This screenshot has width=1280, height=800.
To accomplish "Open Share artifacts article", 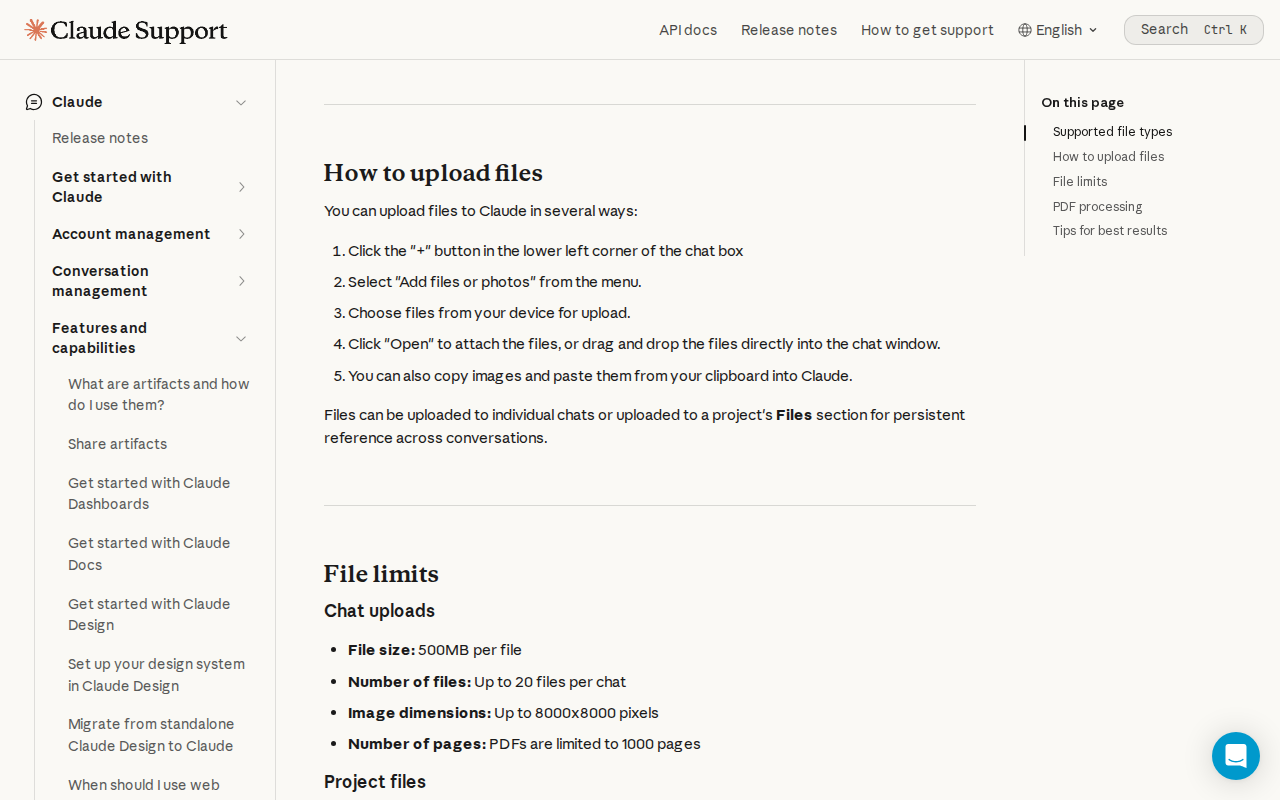I will pos(117,444).
